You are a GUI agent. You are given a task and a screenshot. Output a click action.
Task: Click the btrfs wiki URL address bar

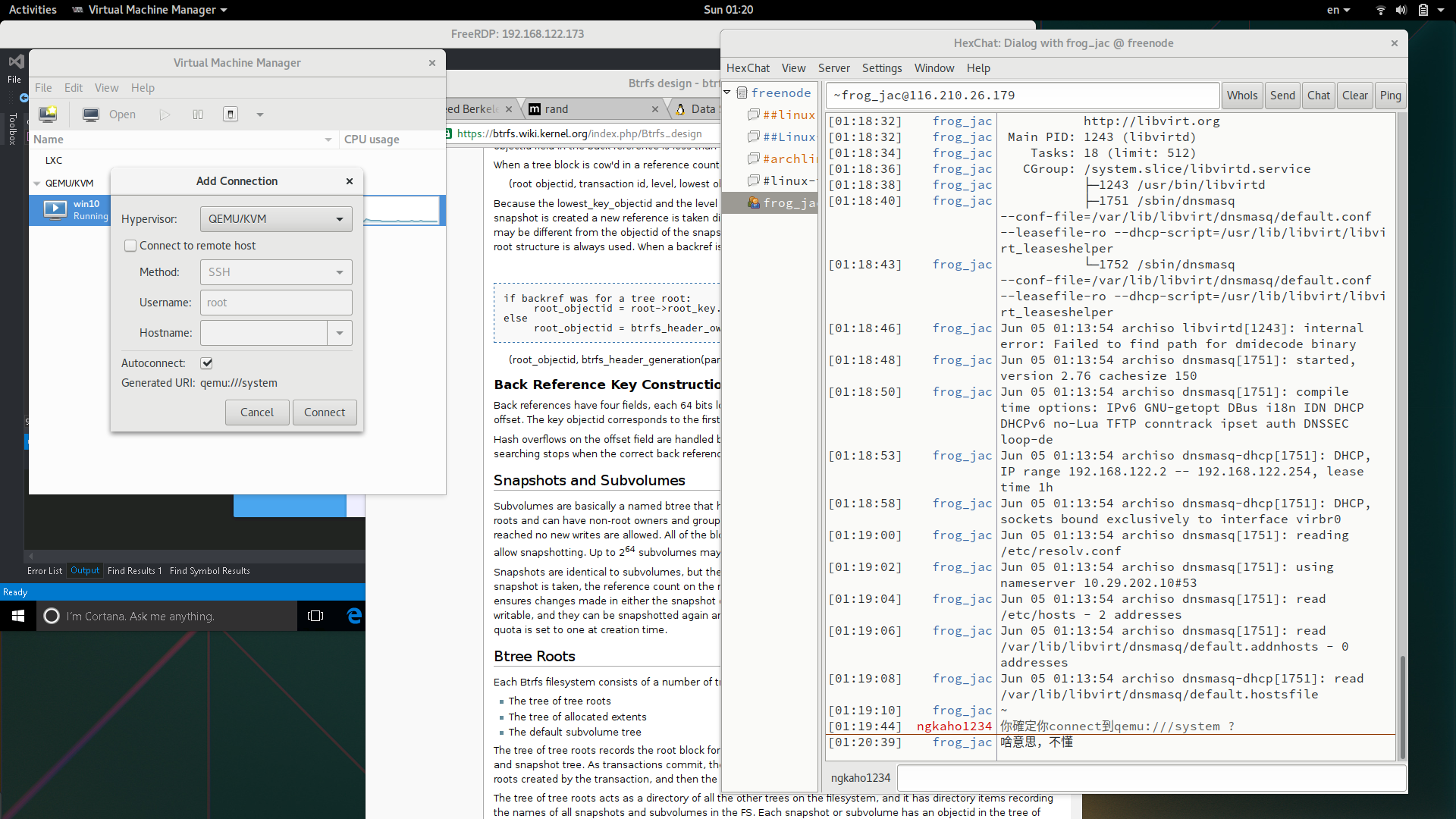pos(580,134)
